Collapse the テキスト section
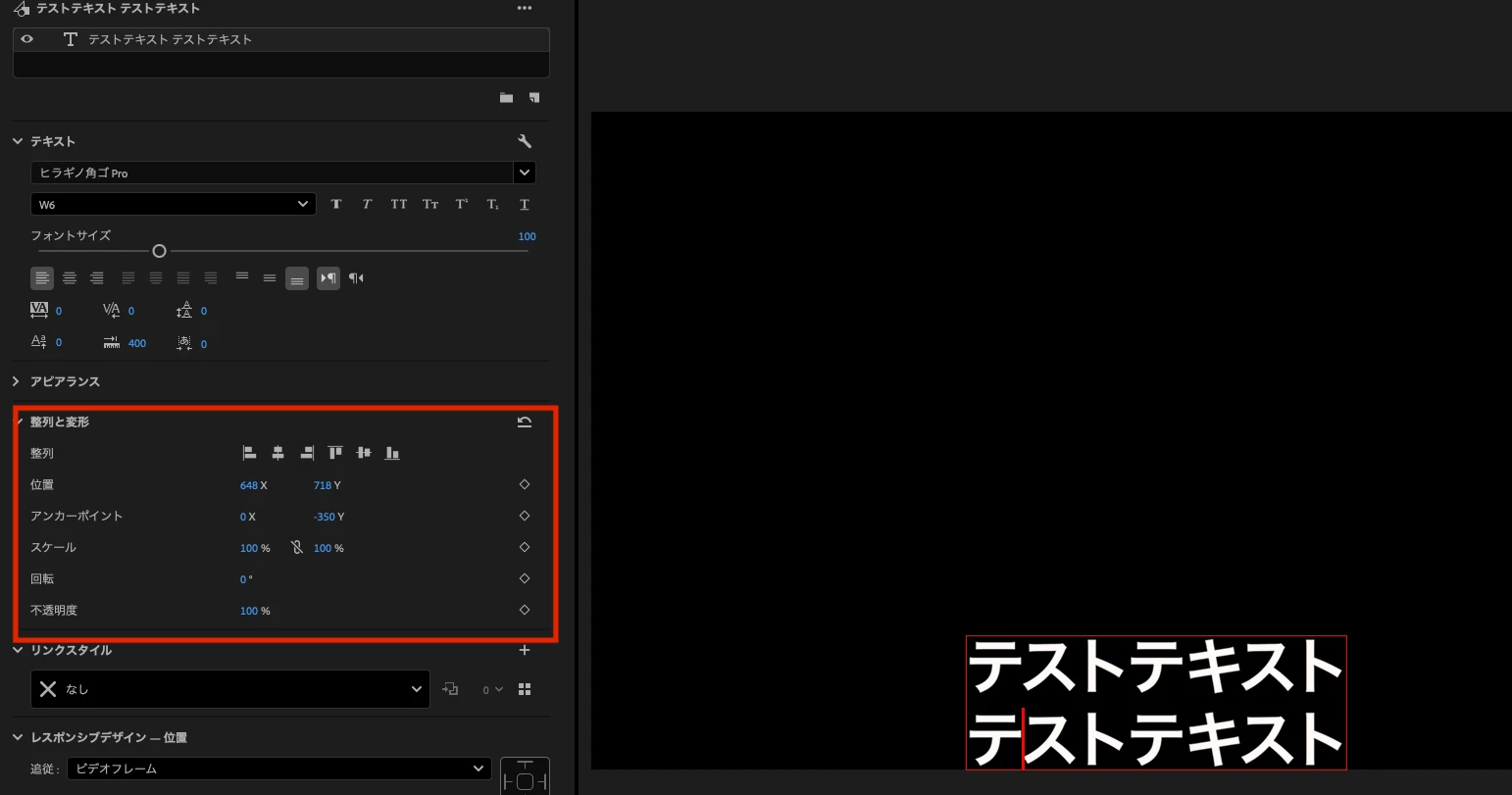 17,141
